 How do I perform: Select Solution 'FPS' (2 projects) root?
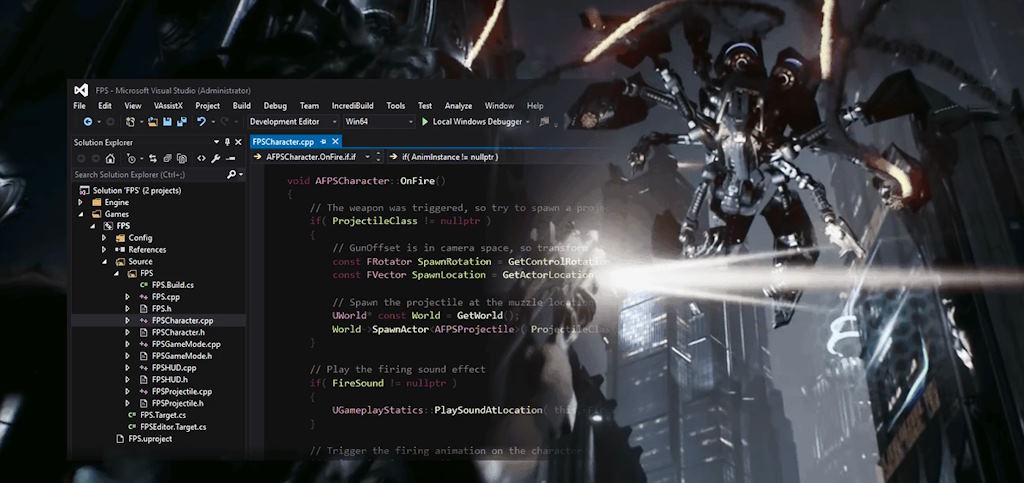pyautogui.click(x=136, y=191)
